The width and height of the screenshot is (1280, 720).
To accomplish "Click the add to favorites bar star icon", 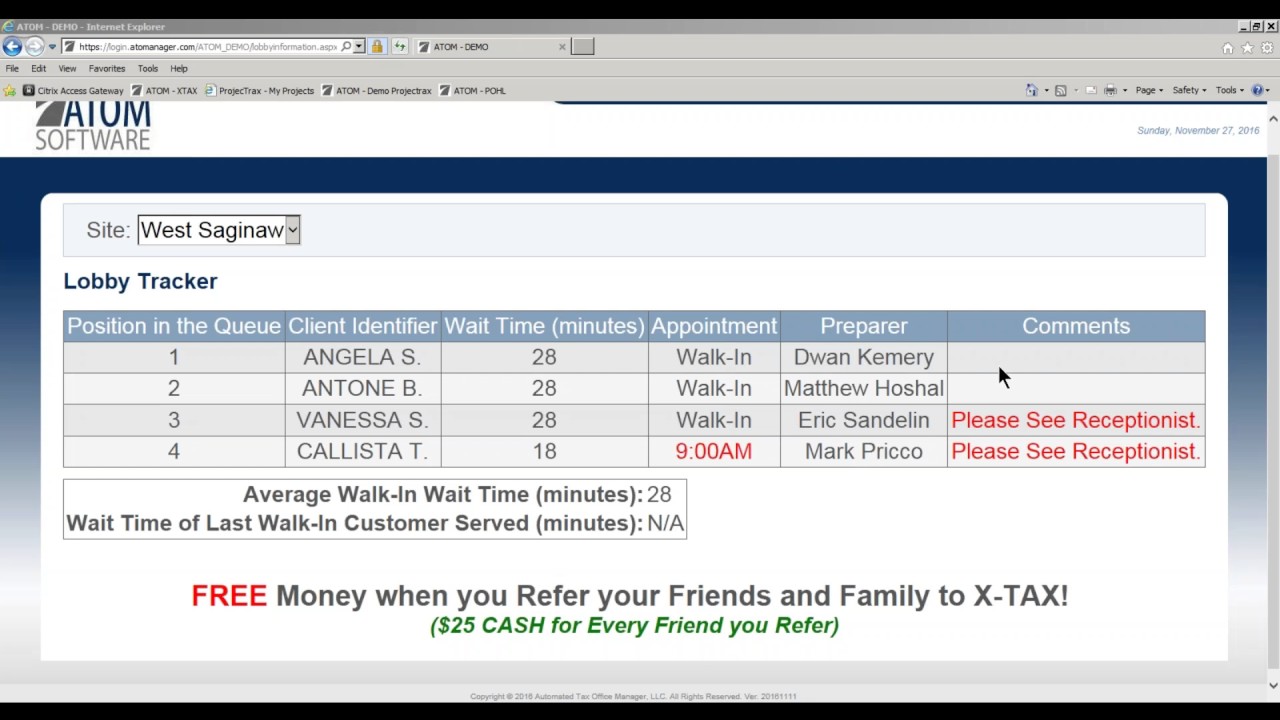I will pos(10,91).
